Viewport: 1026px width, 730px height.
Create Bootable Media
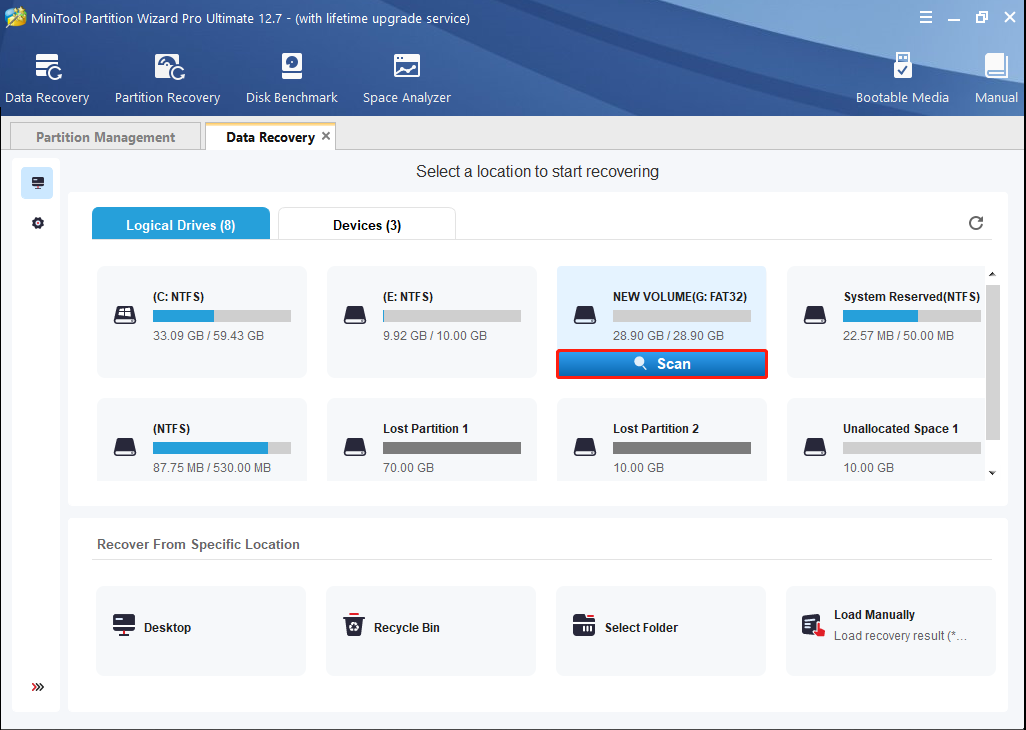[902, 78]
